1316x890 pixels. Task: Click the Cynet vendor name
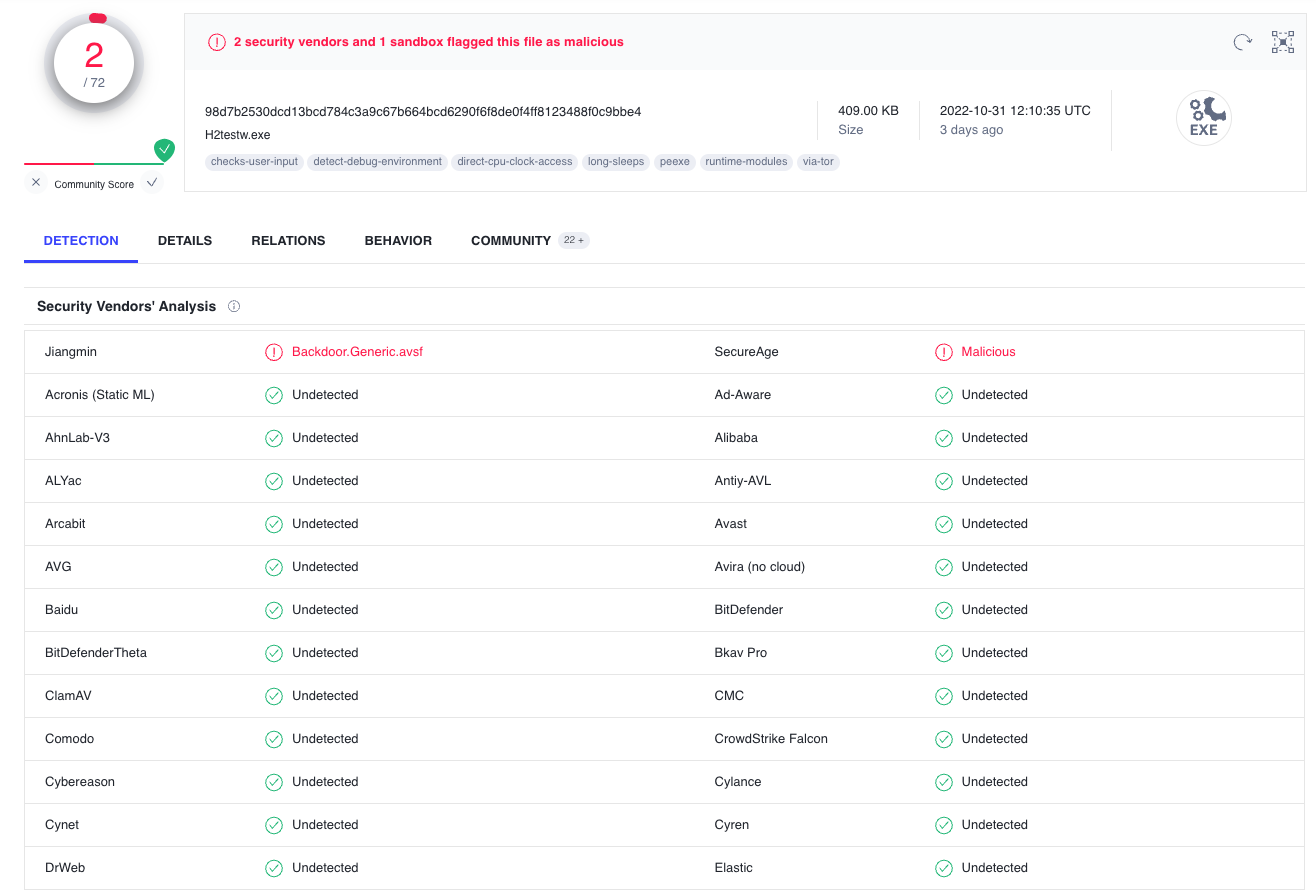pos(62,825)
